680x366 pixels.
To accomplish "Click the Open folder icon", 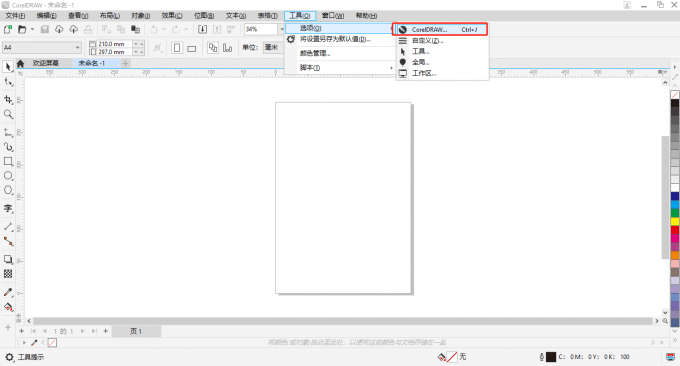I will (x=22, y=29).
